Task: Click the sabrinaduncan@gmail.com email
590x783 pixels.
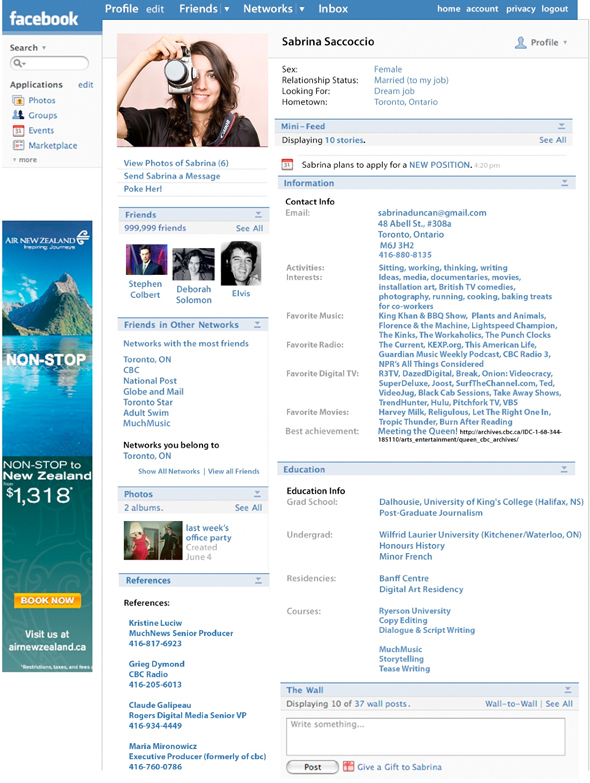Action: tap(432, 213)
